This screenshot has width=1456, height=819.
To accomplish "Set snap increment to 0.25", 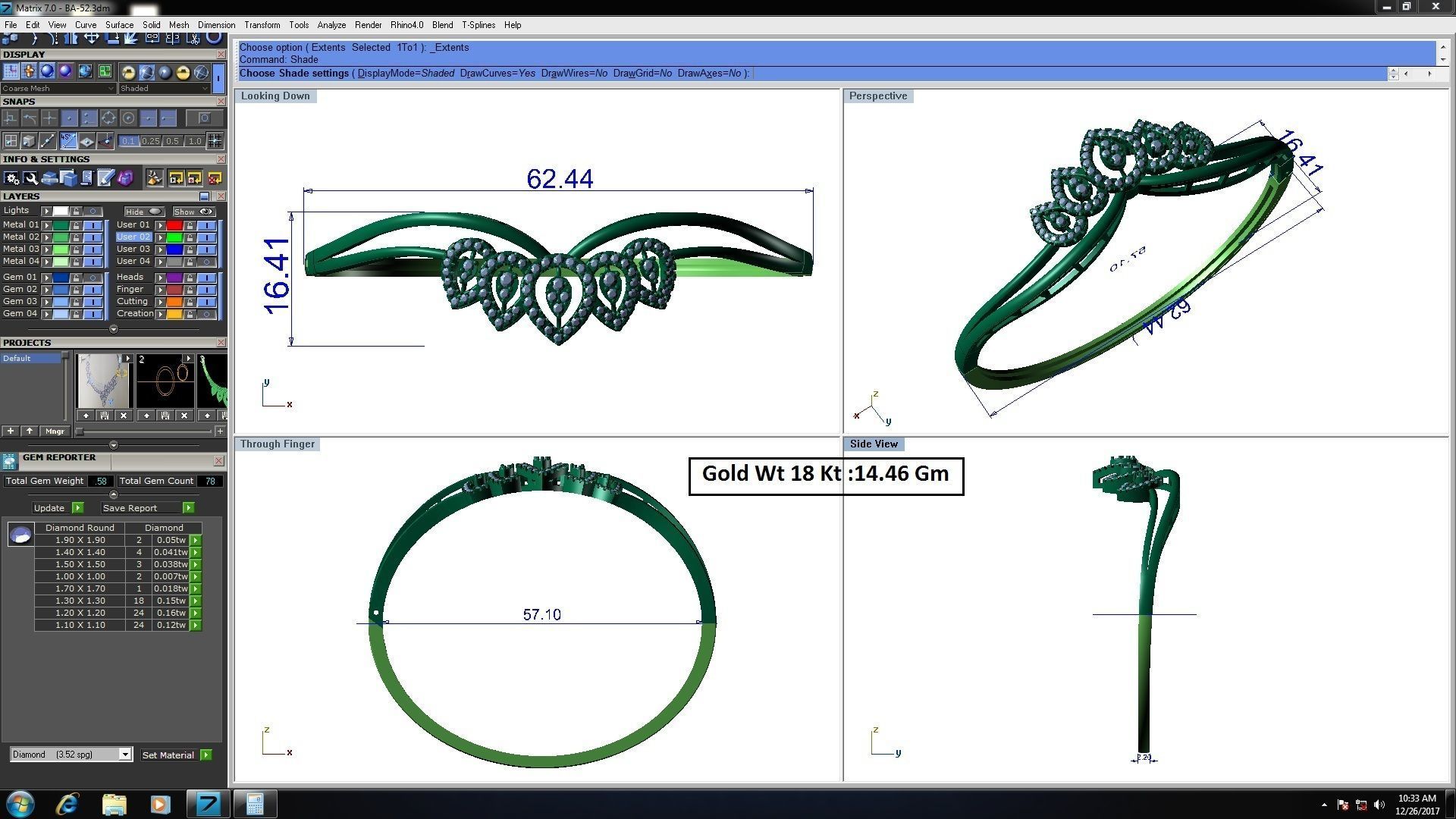I will (x=151, y=141).
